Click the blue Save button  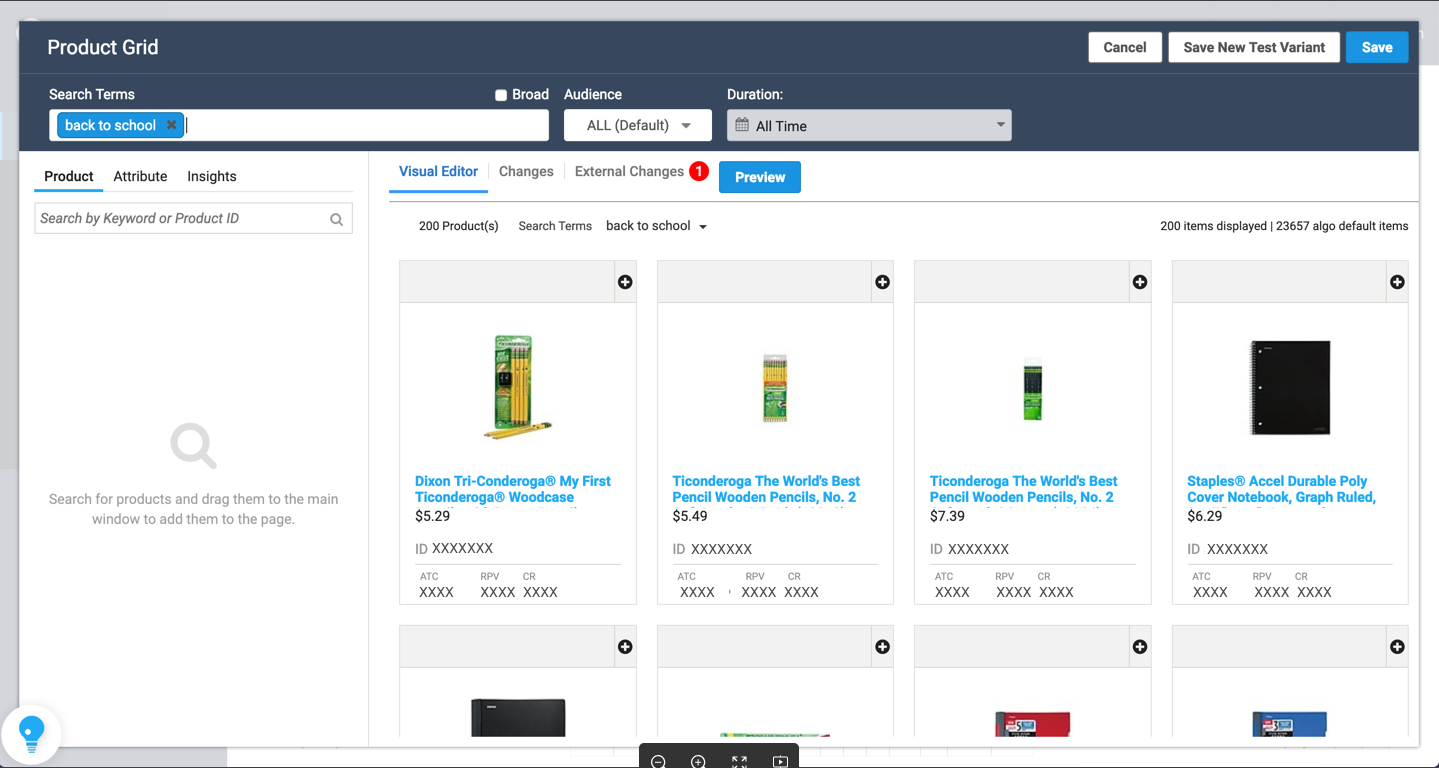(x=1377, y=47)
